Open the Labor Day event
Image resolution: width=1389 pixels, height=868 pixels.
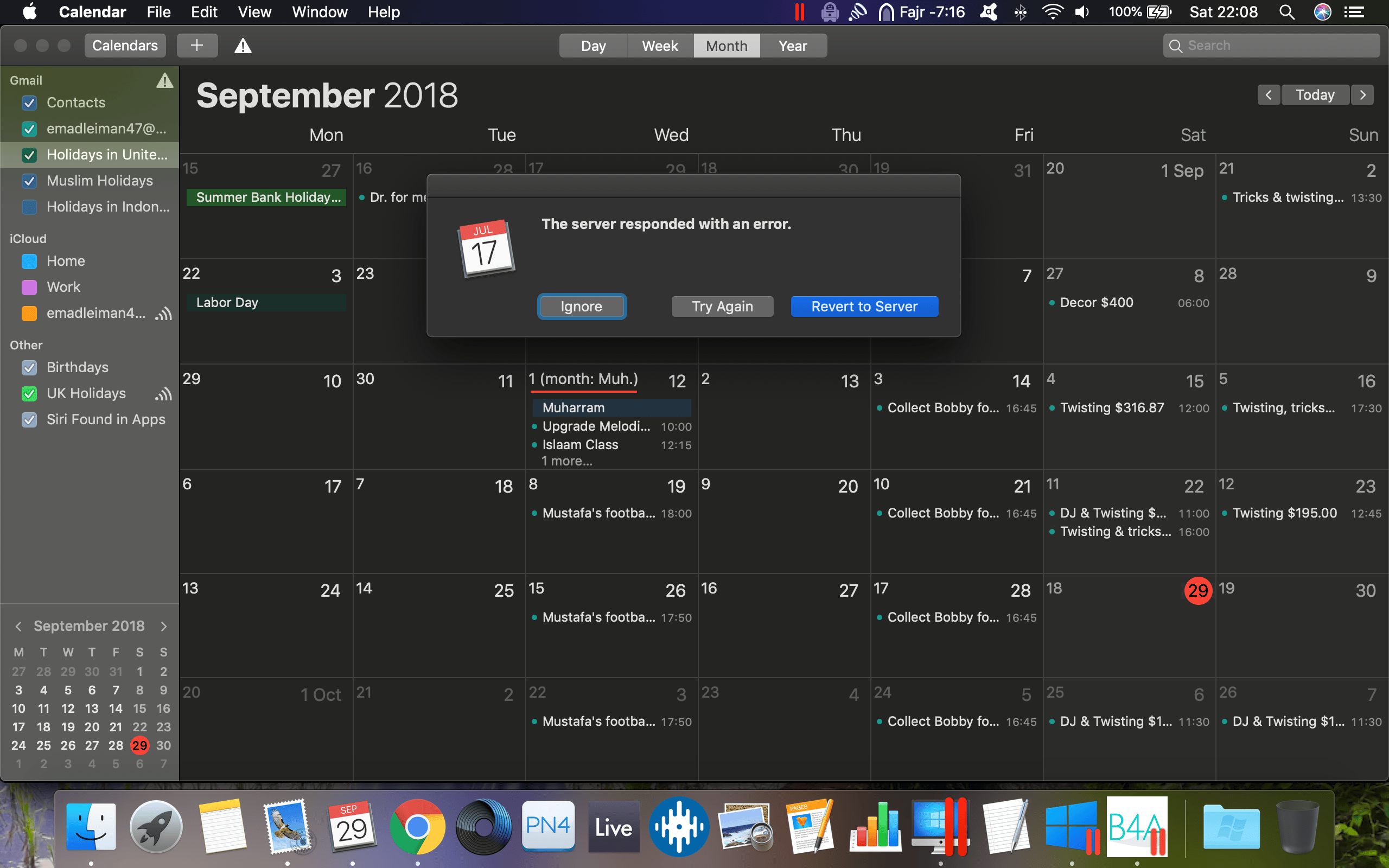click(x=266, y=303)
